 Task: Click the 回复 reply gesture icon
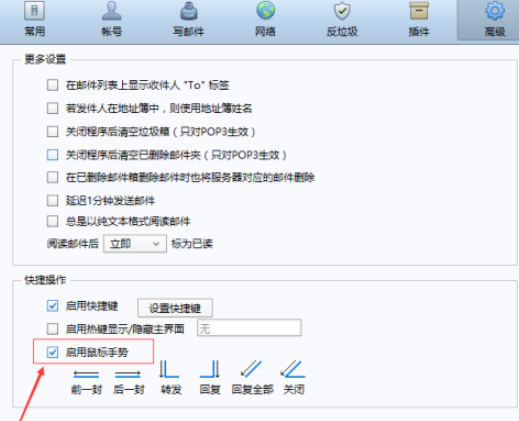pos(210,369)
